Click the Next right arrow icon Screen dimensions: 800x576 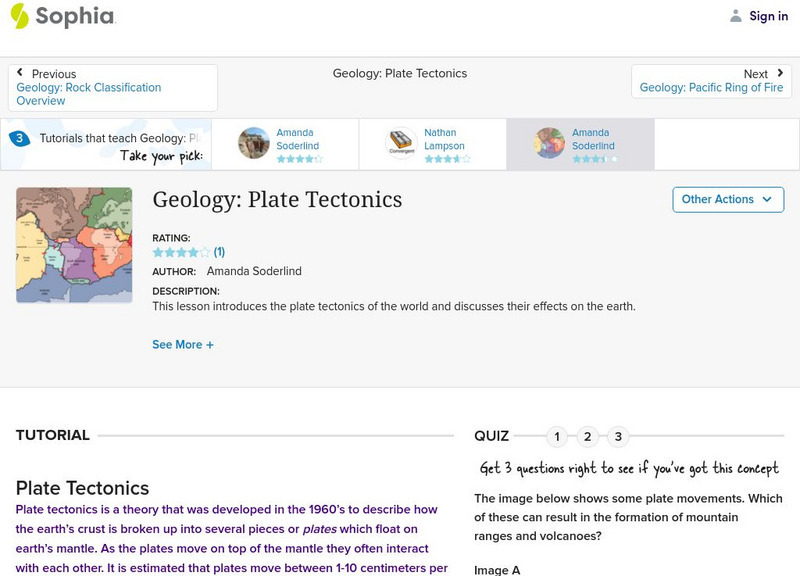(x=780, y=73)
